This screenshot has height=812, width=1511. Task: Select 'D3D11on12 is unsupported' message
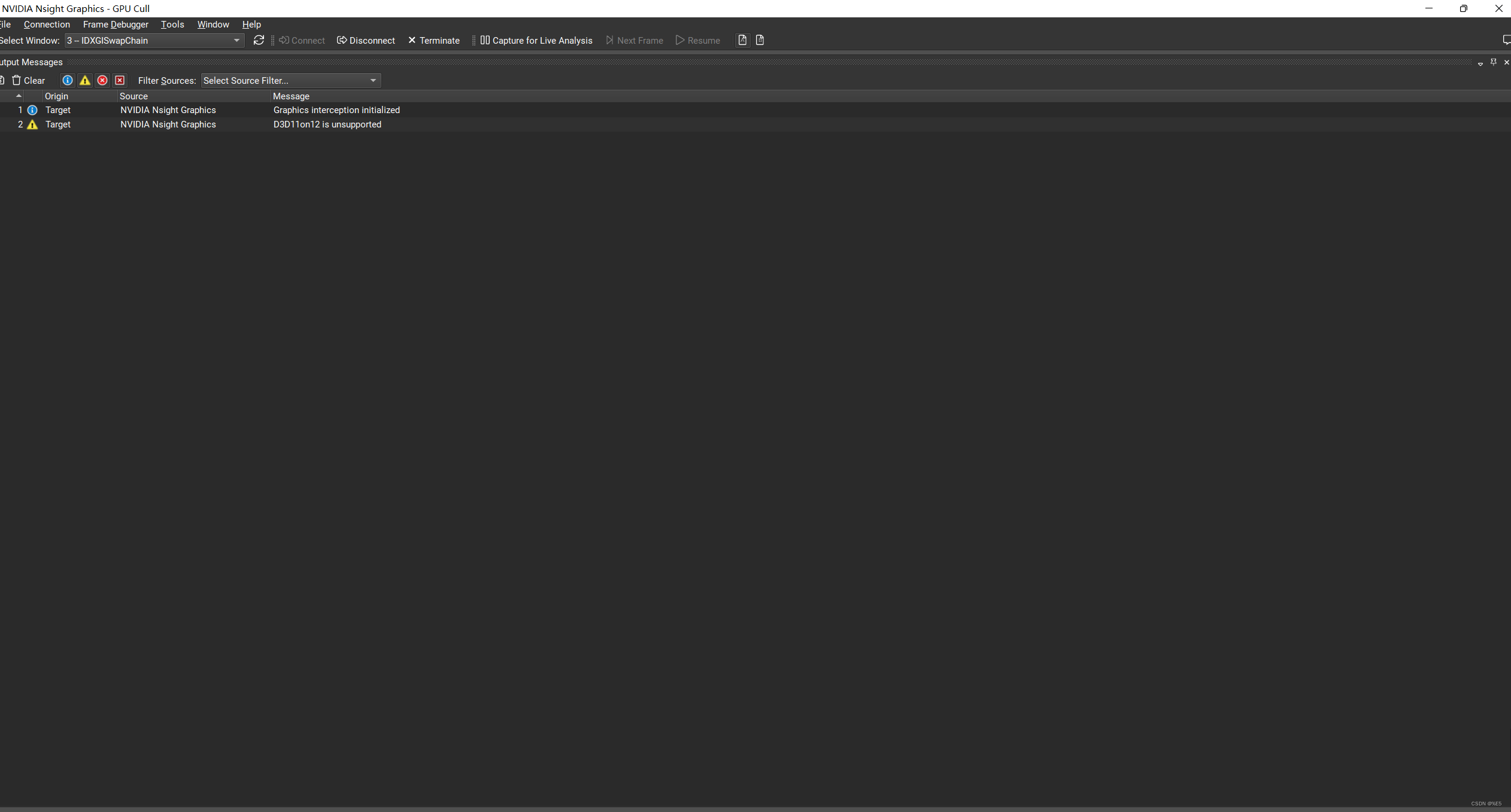tap(327, 124)
